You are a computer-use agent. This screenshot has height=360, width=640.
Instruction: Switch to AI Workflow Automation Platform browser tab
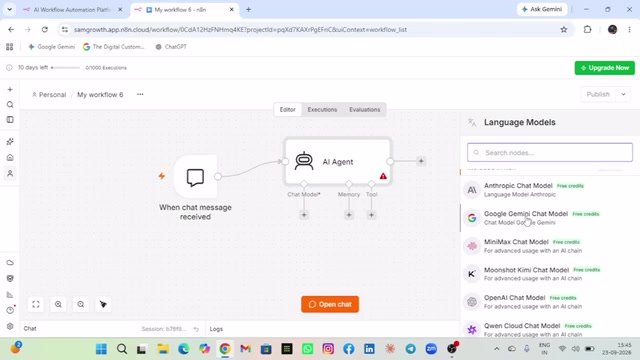pyautogui.click(x=72, y=9)
